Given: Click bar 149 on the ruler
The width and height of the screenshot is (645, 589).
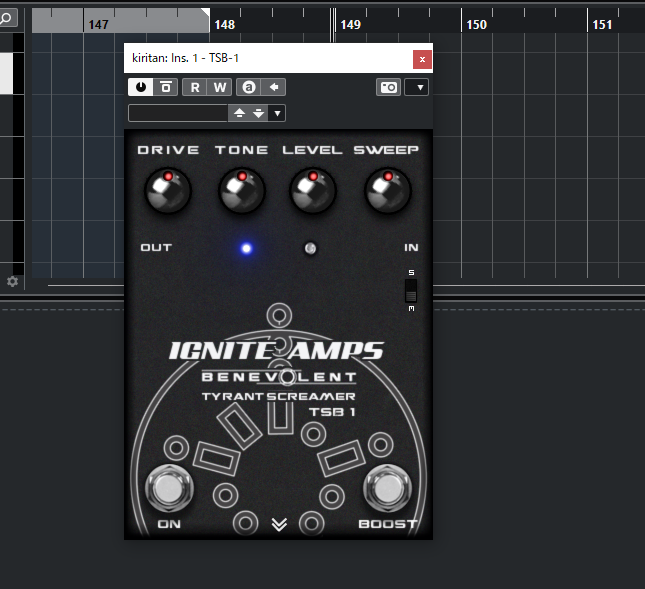Looking at the screenshot, I should point(350,25).
